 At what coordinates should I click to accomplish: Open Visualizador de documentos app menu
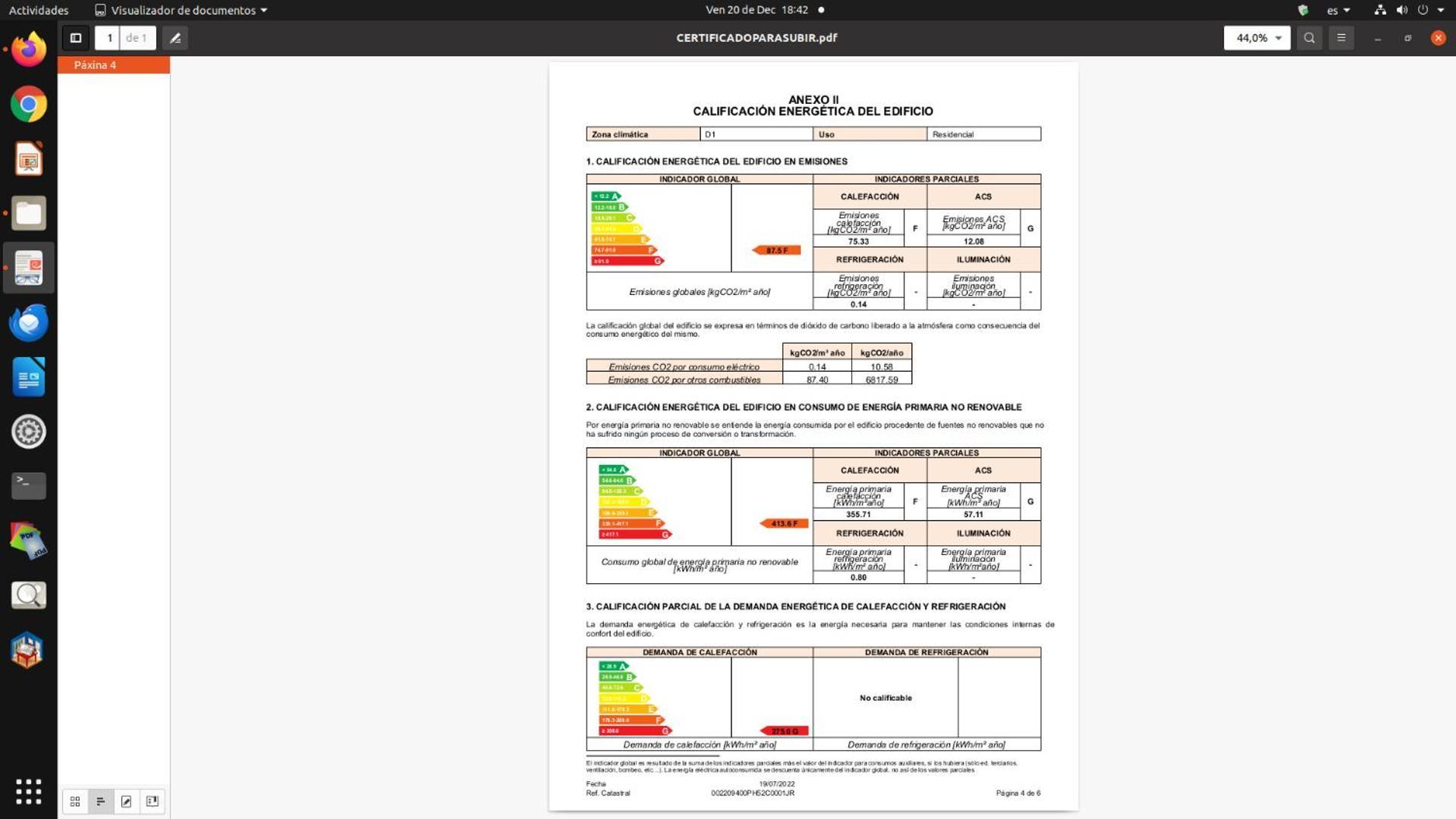[181, 10]
